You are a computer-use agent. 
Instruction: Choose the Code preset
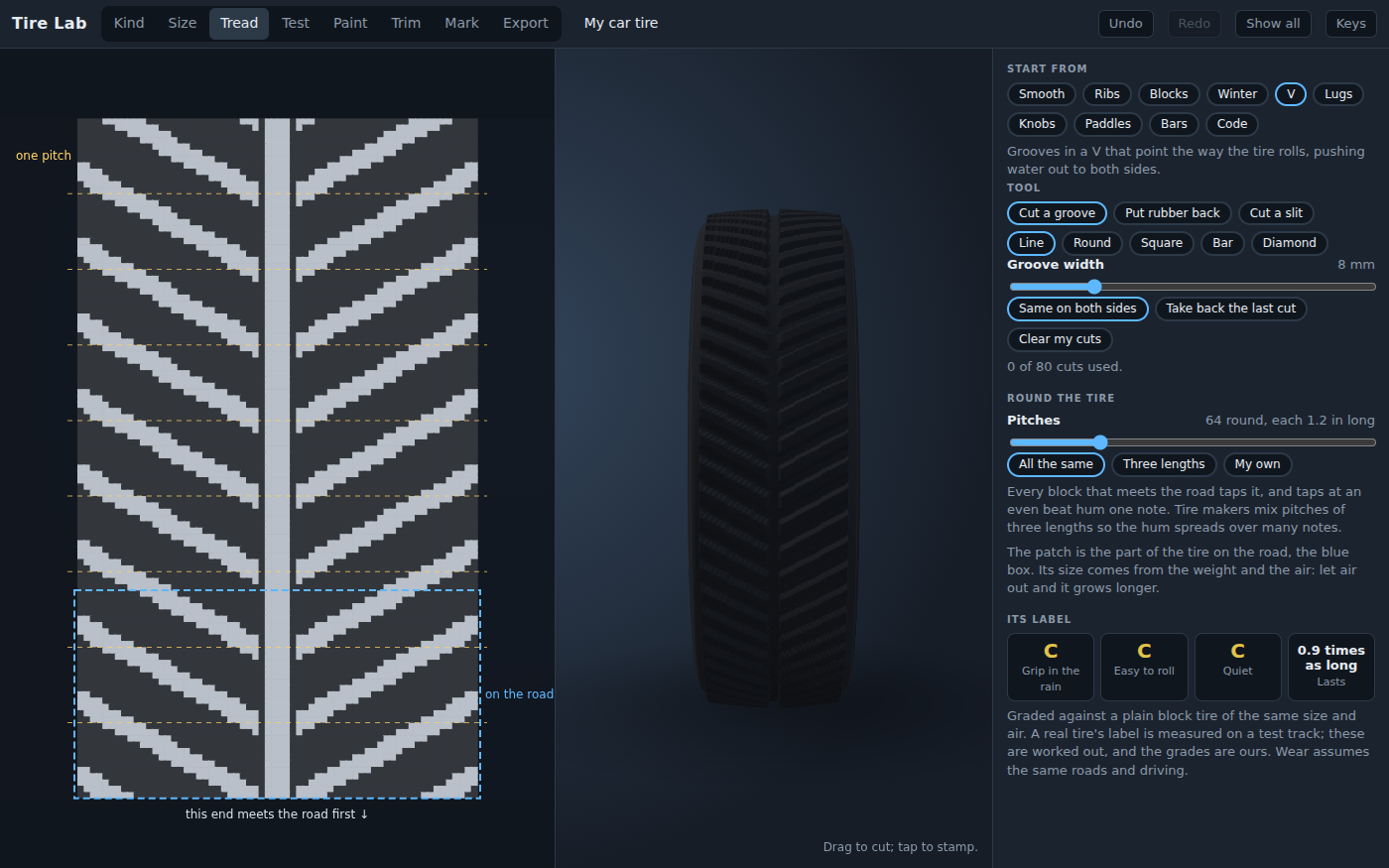[x=1232, y=124]
